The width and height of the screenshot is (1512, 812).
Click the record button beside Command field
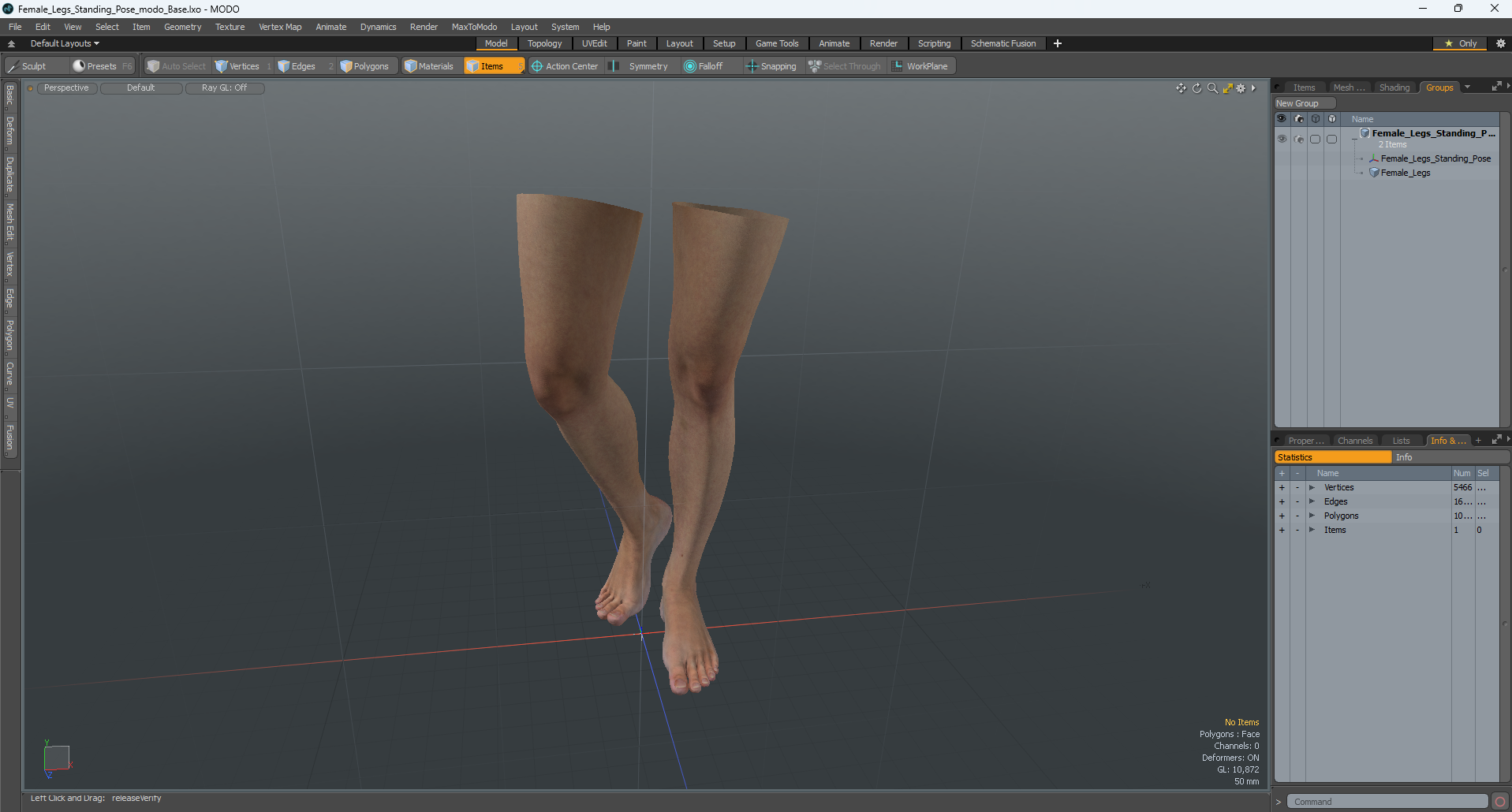[1500, 802]
